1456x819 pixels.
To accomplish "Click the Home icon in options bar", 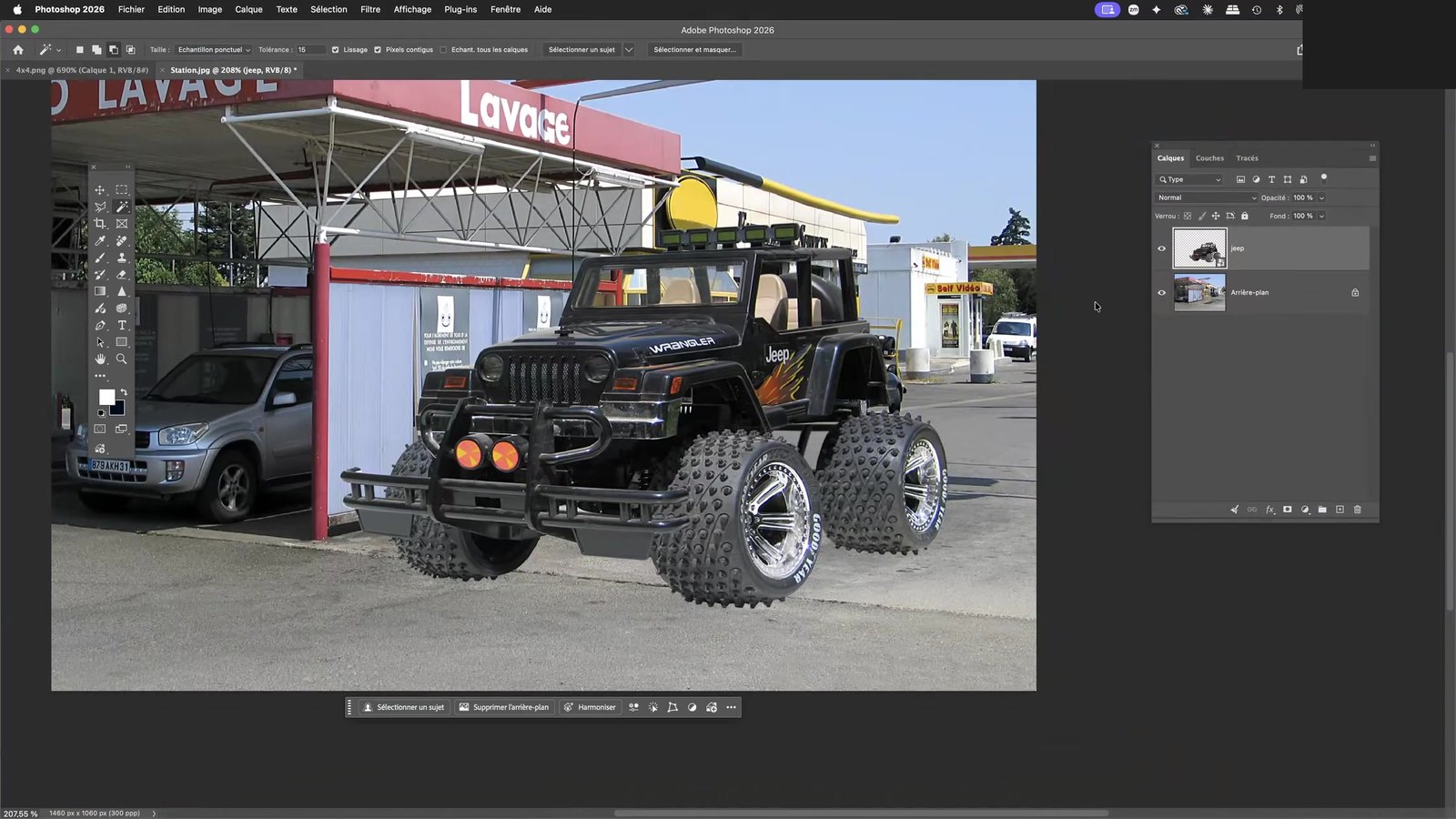I will point(18,50).
